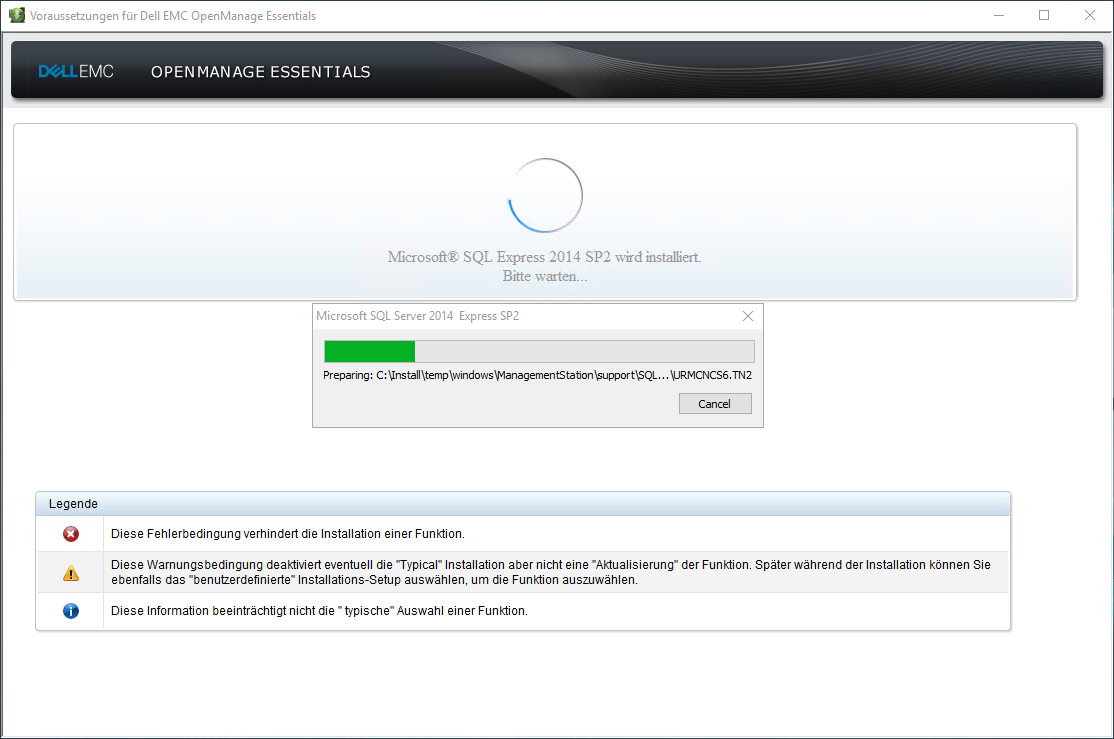The image size is (1114, 739).
Task: Click the Dell EMC logo in banner
Action: tap(76, 72)
